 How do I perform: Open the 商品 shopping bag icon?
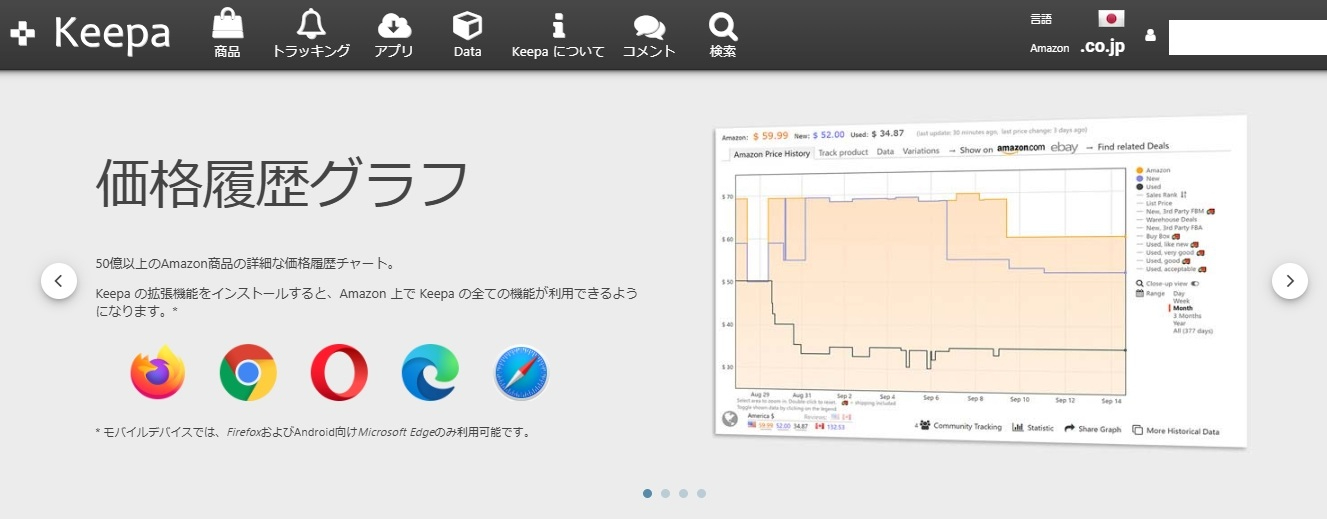[x=227, y=24]
